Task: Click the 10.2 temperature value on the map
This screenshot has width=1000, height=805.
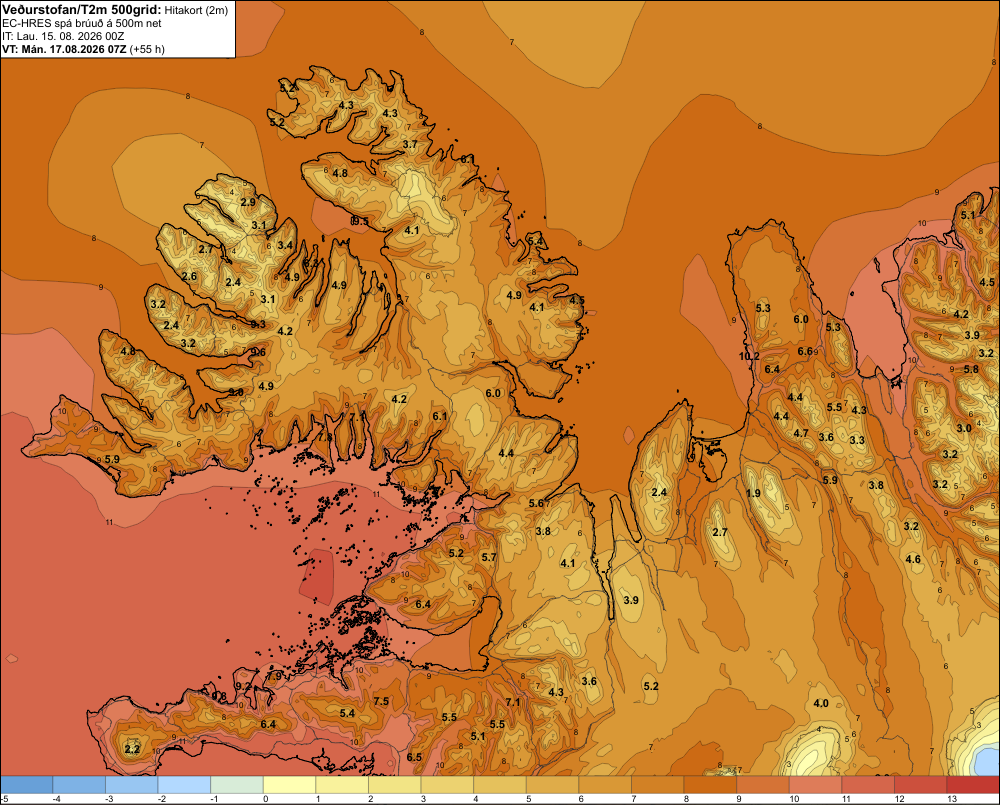Action: tap(749, 356)
